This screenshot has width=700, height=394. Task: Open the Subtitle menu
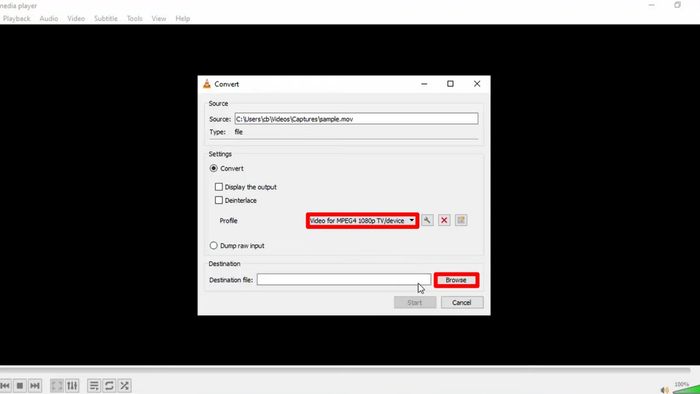[x=106, y=18]
